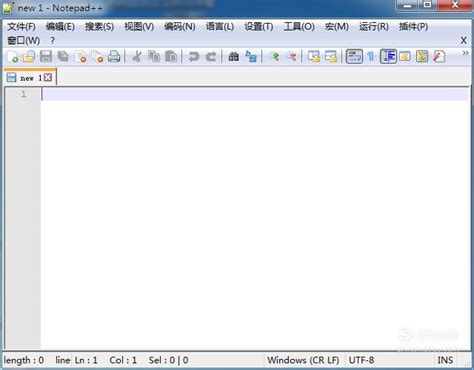Create a new document with New icon
The width and height of the screenshot is (474, 370).
pos(13,57)
